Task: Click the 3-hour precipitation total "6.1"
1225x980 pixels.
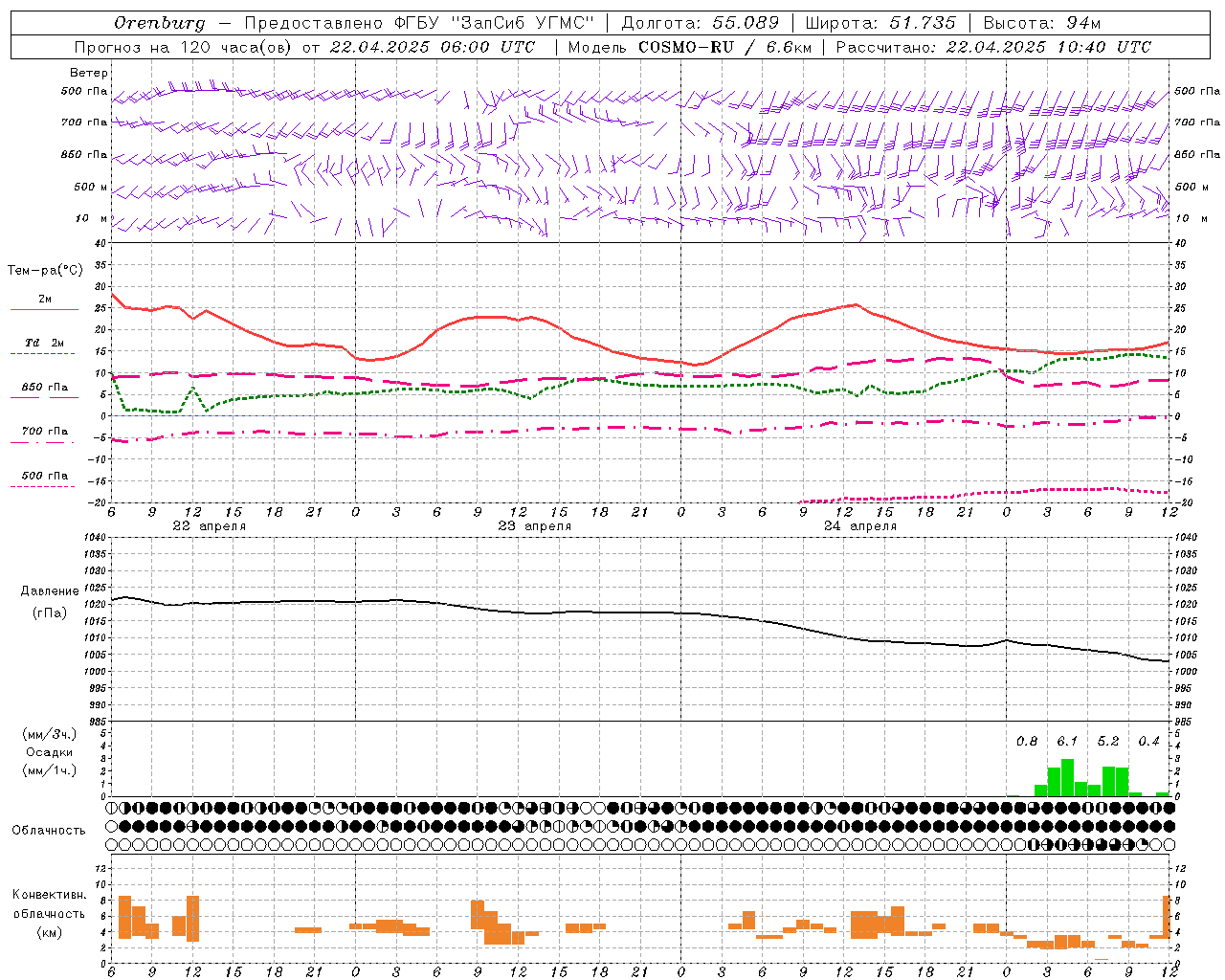Action: [1067, 742]
